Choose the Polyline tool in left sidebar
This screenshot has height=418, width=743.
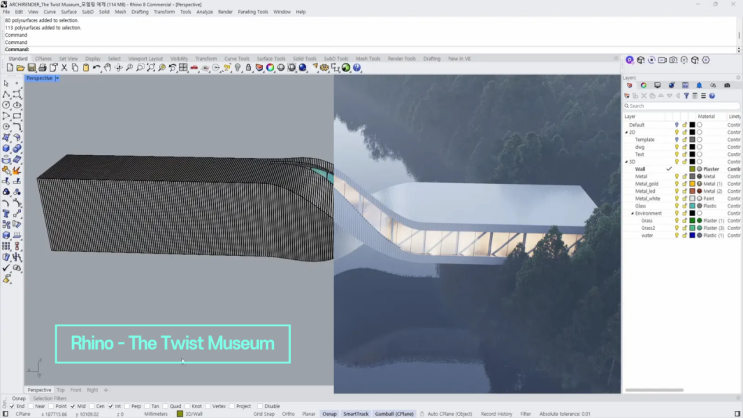[x=6, y=94]
